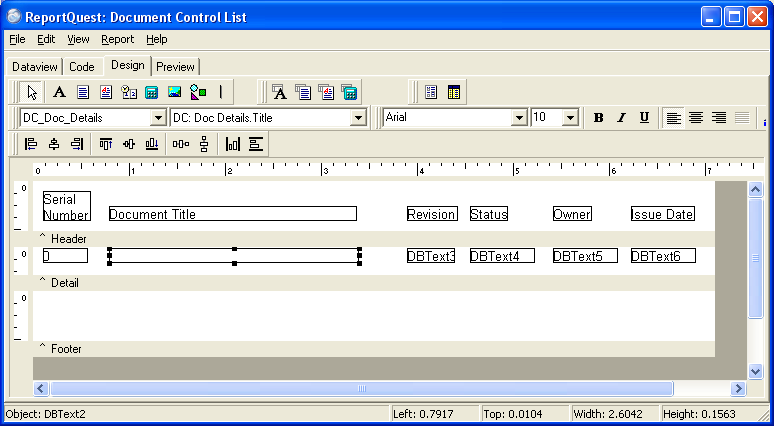Select the Line component tool
This screenshot has width=774, height=426.
[x=221, y=92]
